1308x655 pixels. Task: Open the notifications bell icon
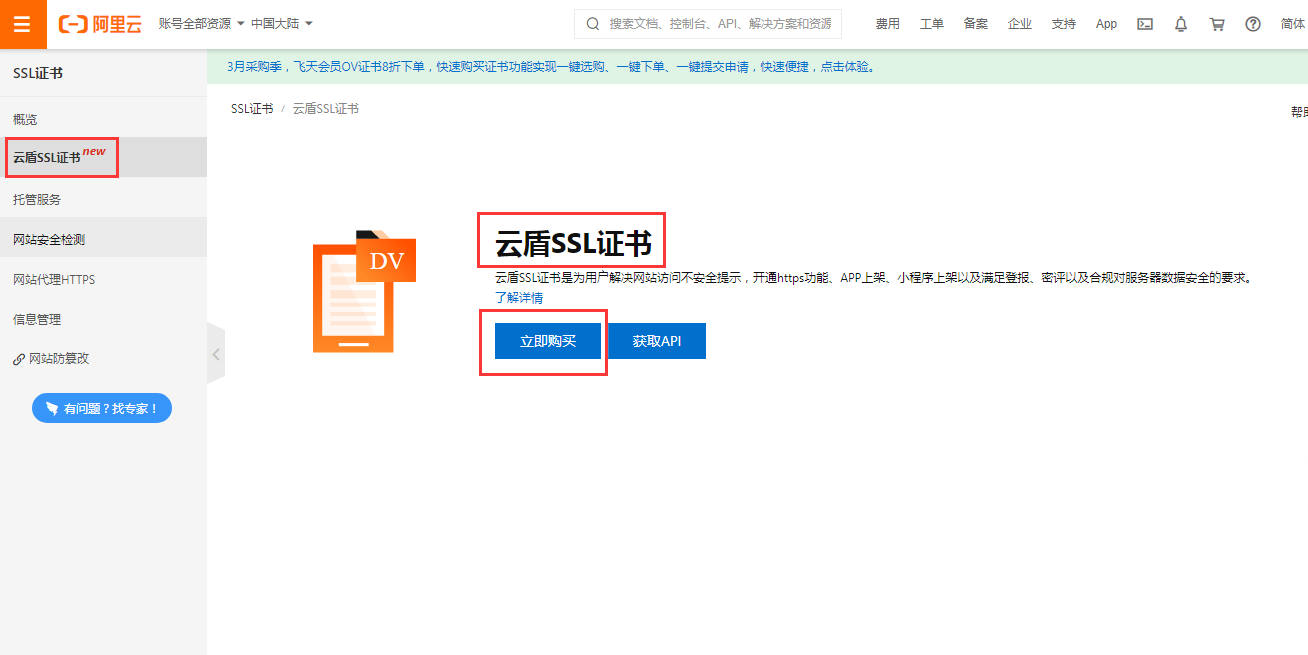[x=1181, y=24]
